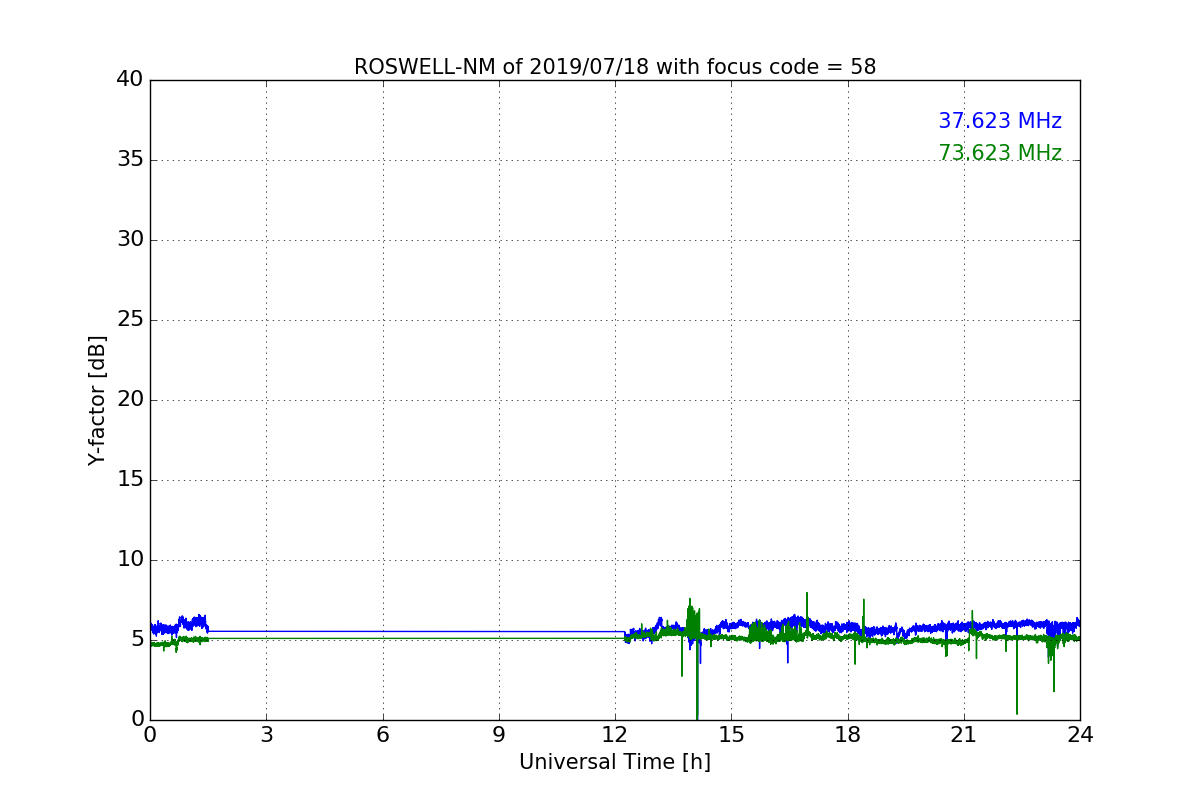
Task: Click the x-axis tick label '6'
Action: (x=382, y=734)
